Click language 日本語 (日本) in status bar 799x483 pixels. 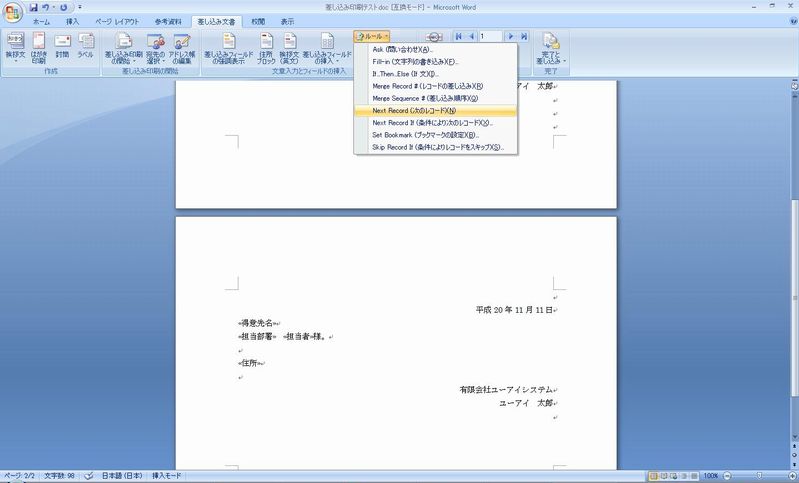[122, 475]
